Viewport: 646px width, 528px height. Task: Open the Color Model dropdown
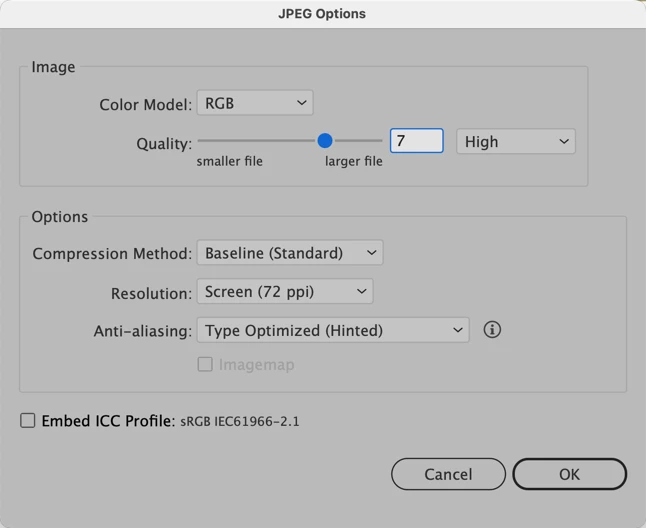pos(255,103)
